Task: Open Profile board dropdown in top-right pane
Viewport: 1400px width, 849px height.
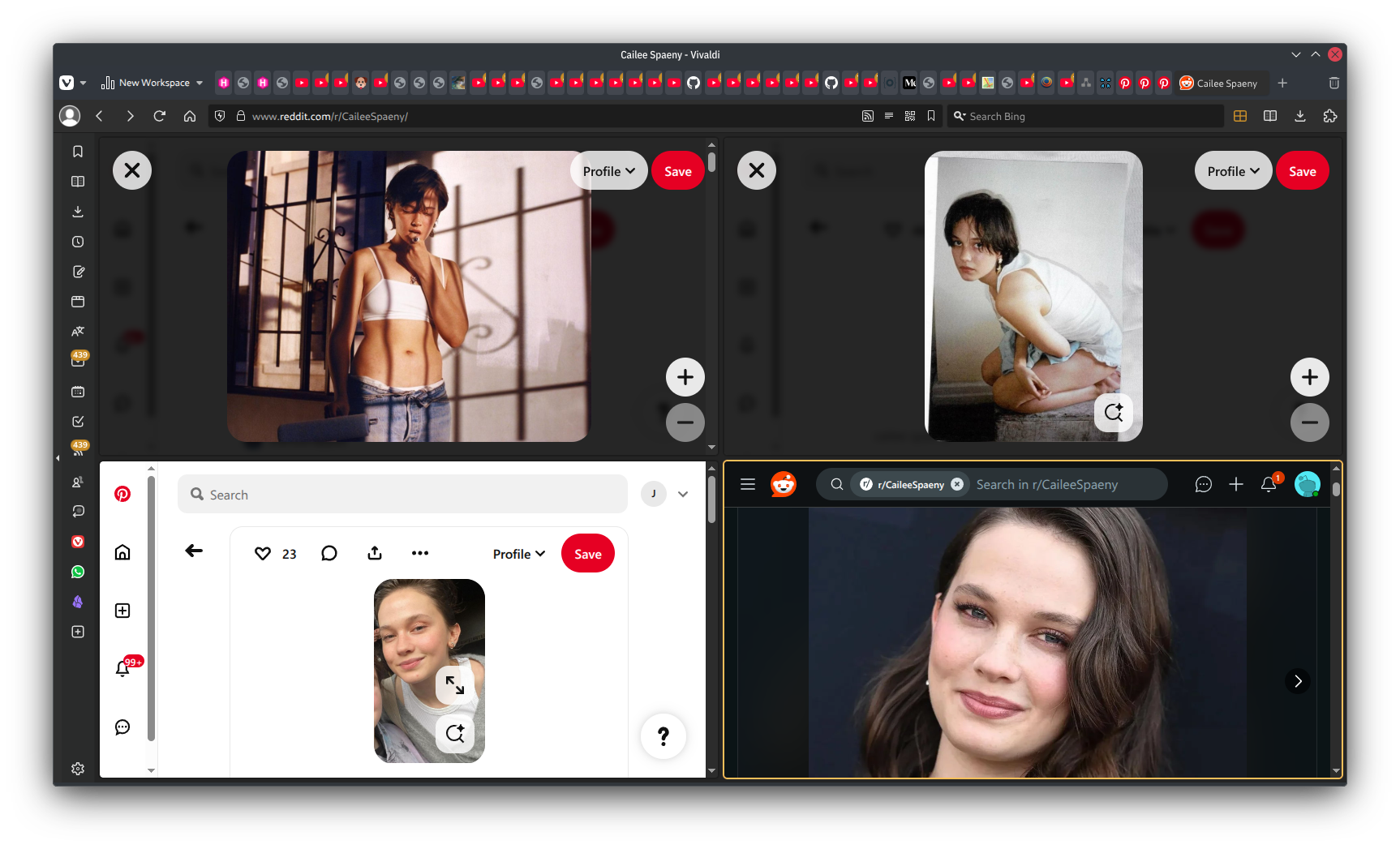Action: coord(1233,171)
